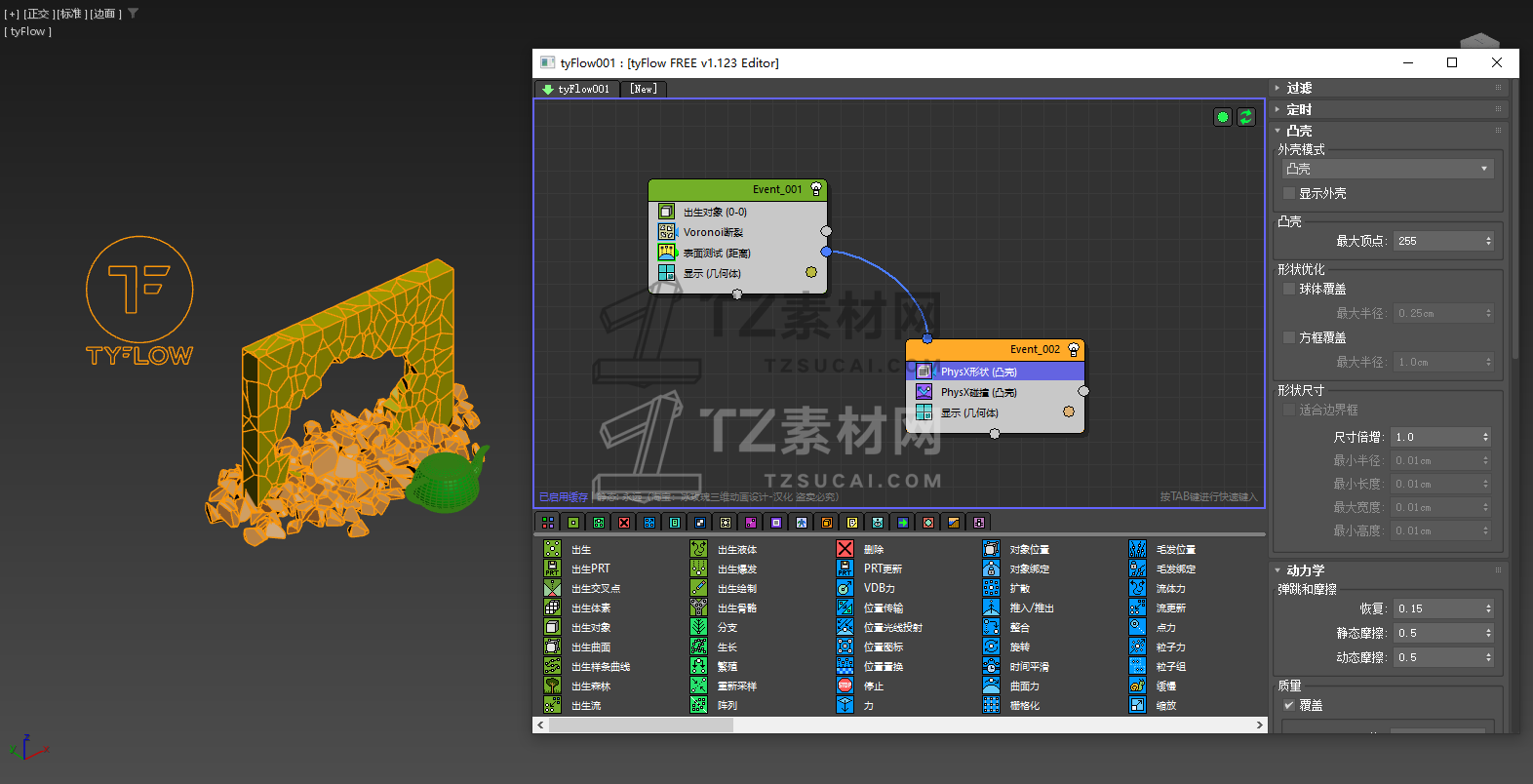Pick the 出生森林 tree icon
This screenshot has height=784, width=1533.
click(x=552, y=686)
